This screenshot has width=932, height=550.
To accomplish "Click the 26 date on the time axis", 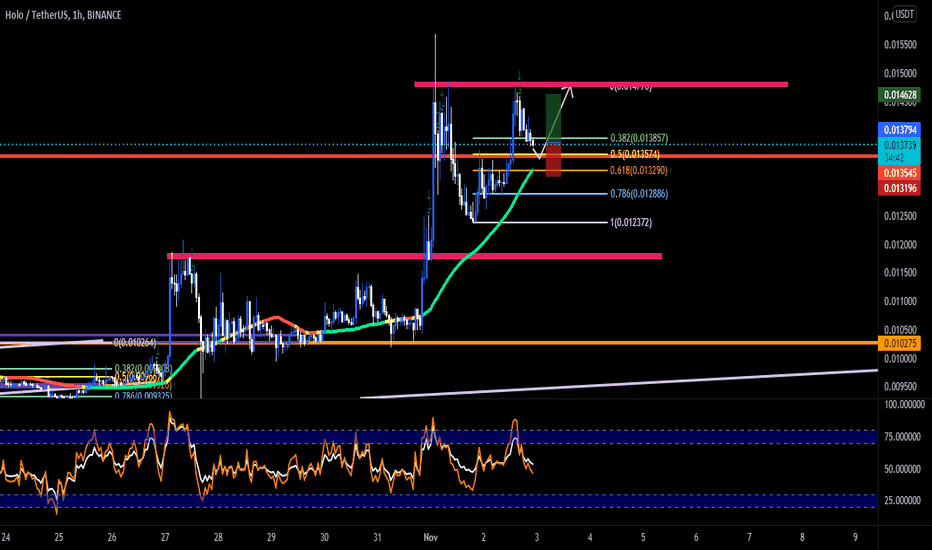I will [x=112, y=537].
